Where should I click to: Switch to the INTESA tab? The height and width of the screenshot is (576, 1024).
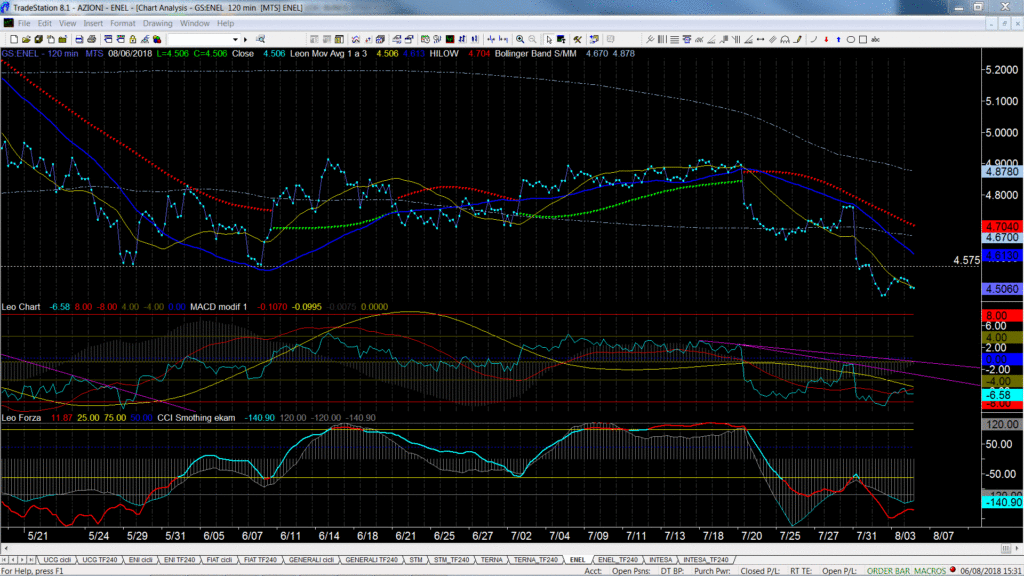point(660,560)
